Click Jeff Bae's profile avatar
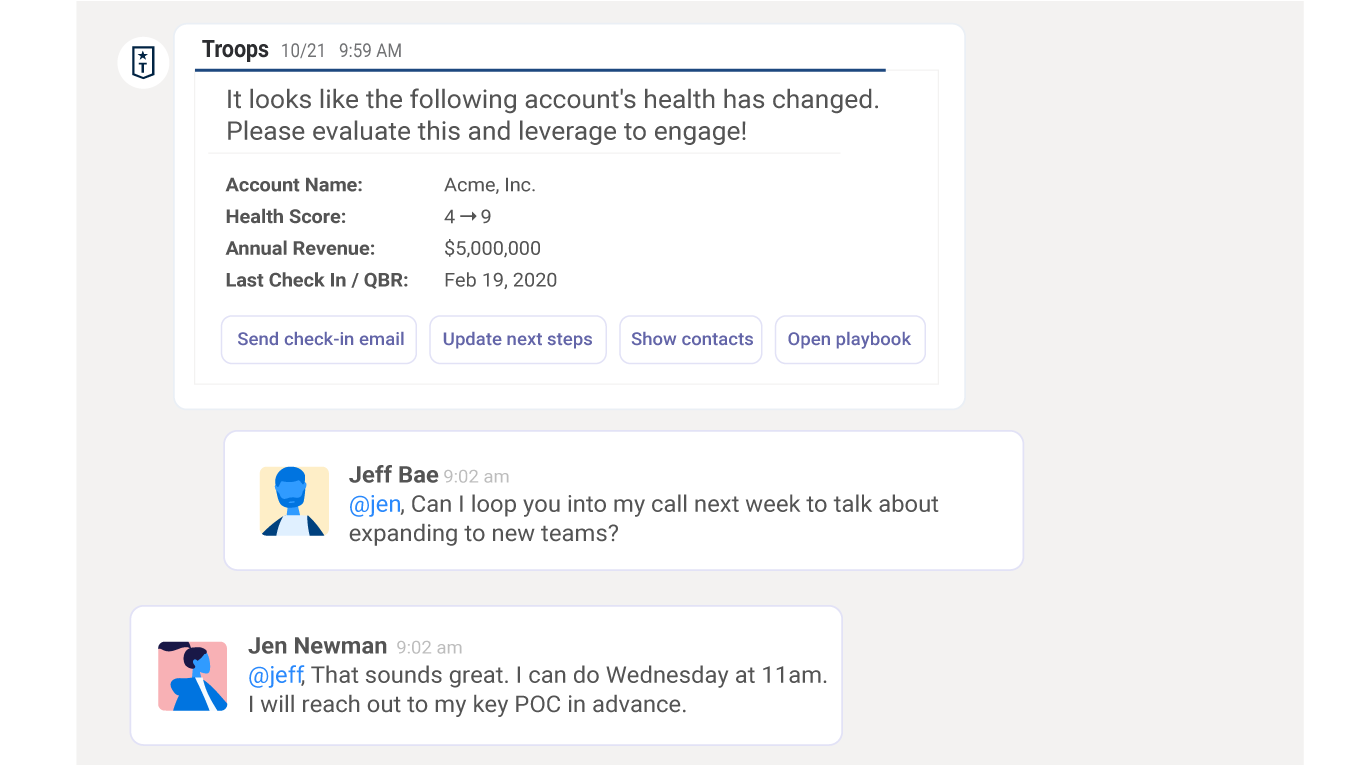 coord(294,501)
